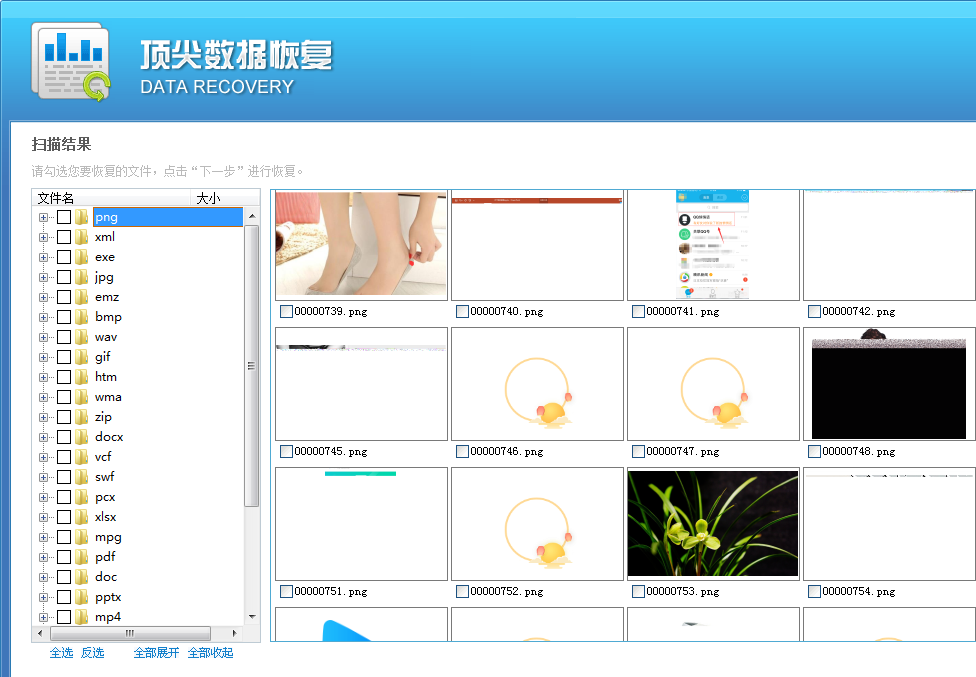Check the pdf folder checkbox
This screenshot has height=677, width=976.
pyautogui.click(x=64, y=557)
